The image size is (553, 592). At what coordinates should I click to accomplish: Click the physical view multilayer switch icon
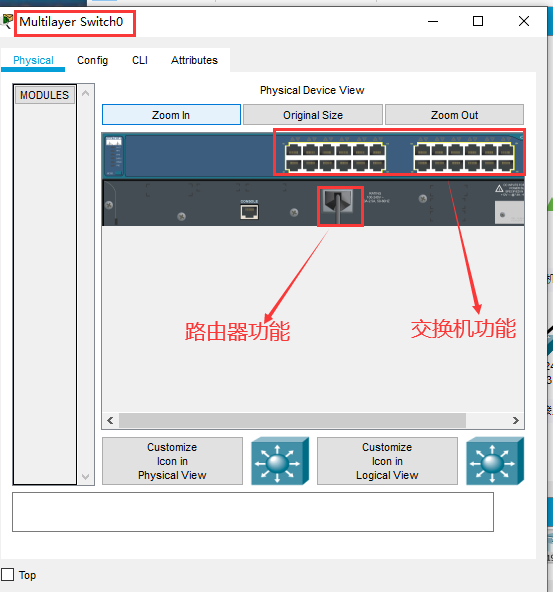(280, 461)
